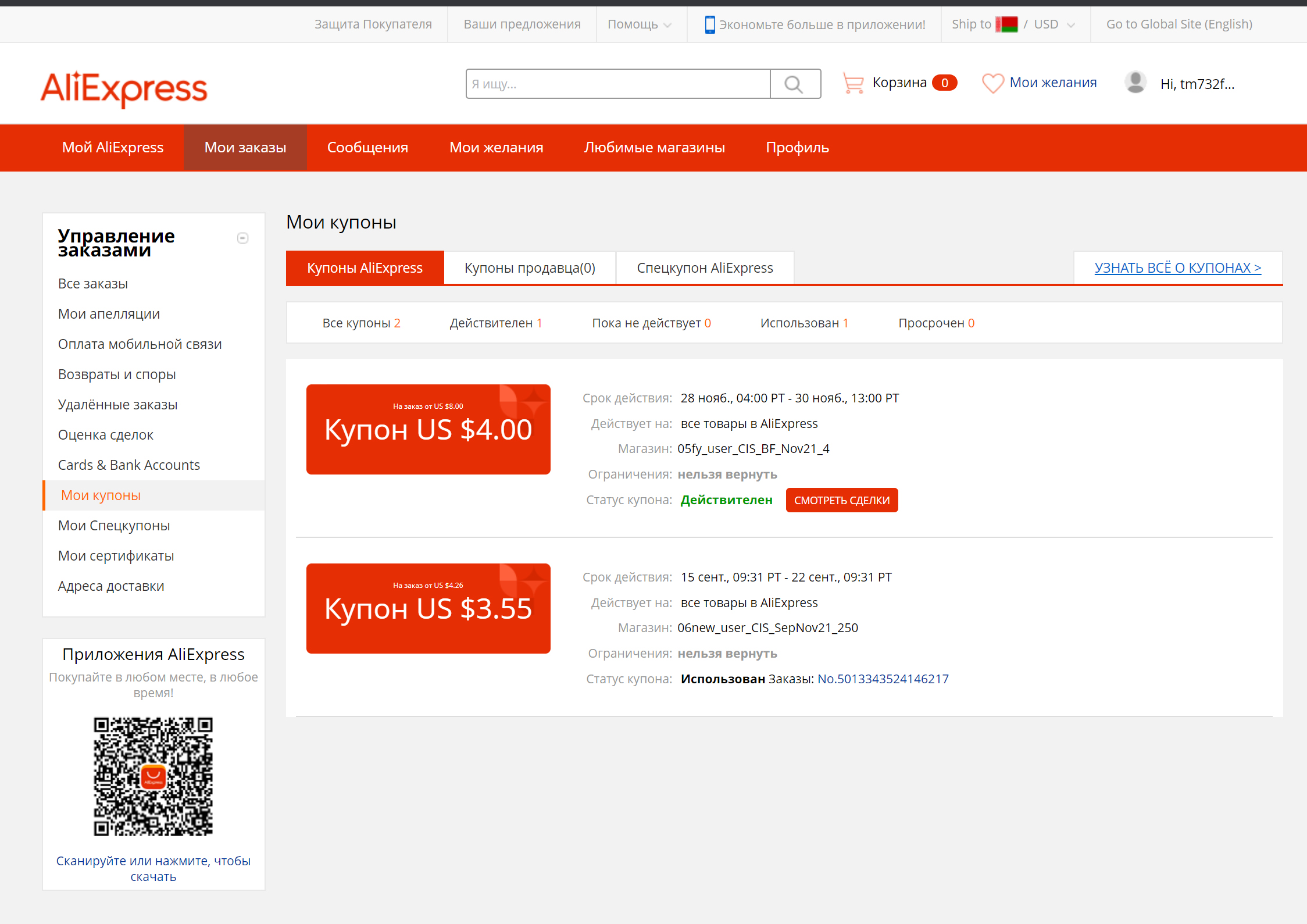
Task: Open the shopping cart icon
Action: coord(853,83)
